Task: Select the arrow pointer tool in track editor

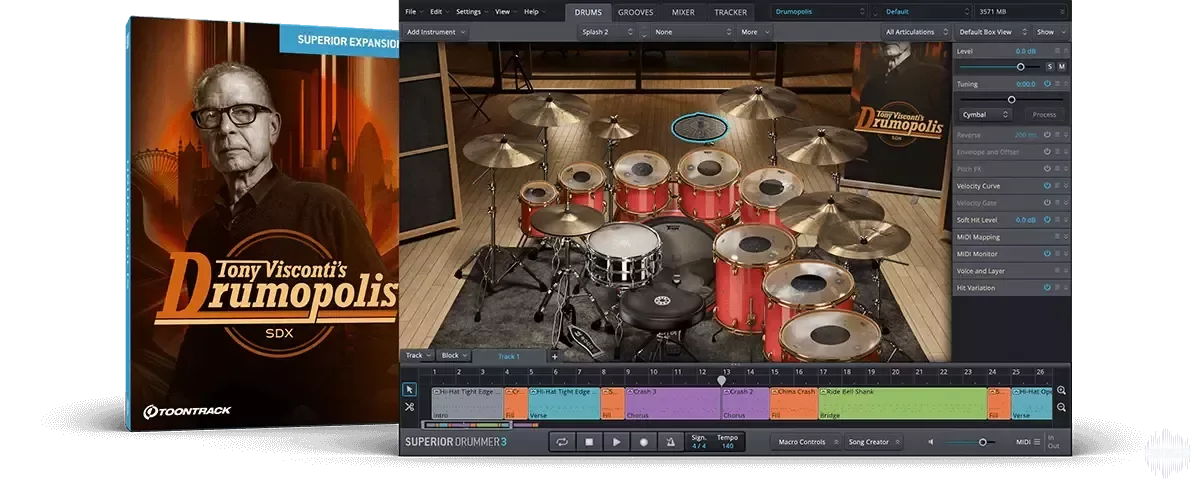Action: pos(410,389)
